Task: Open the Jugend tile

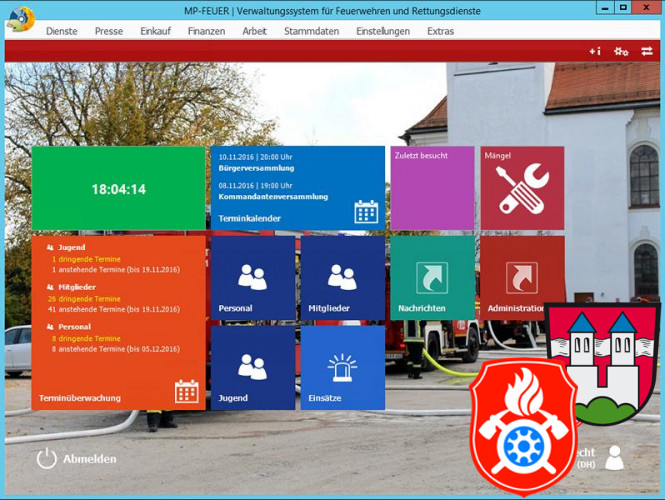Action: 252,368
